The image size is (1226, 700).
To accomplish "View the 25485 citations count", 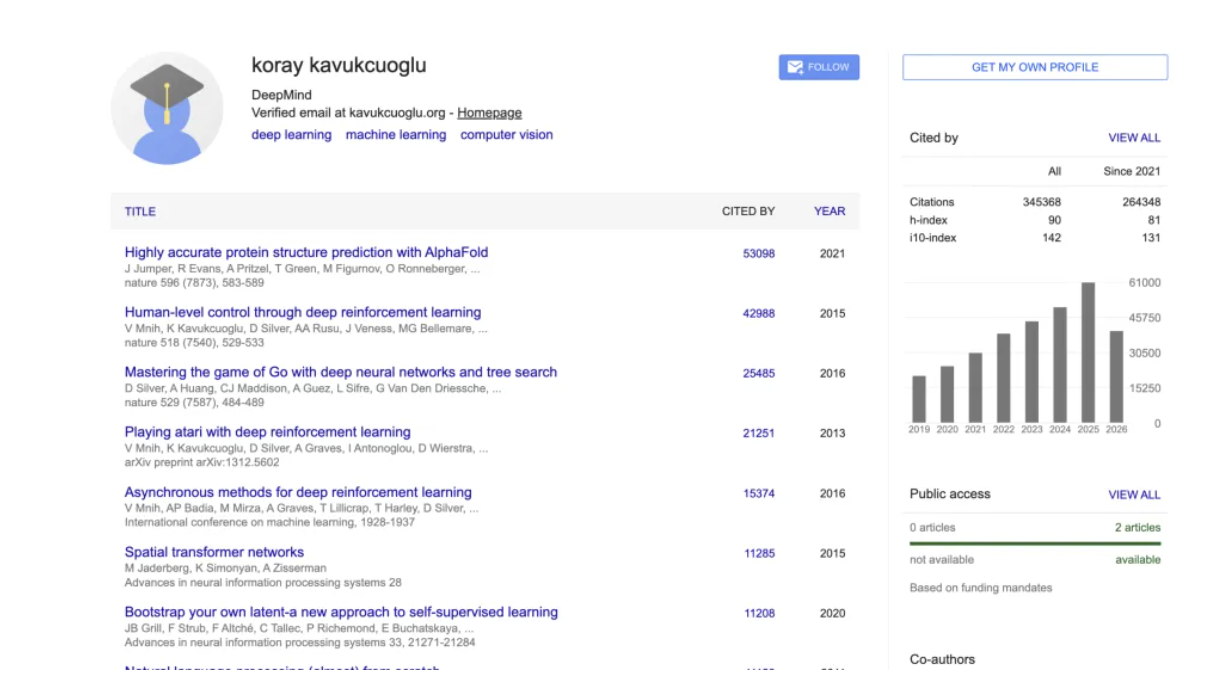I will click(759, 374).
